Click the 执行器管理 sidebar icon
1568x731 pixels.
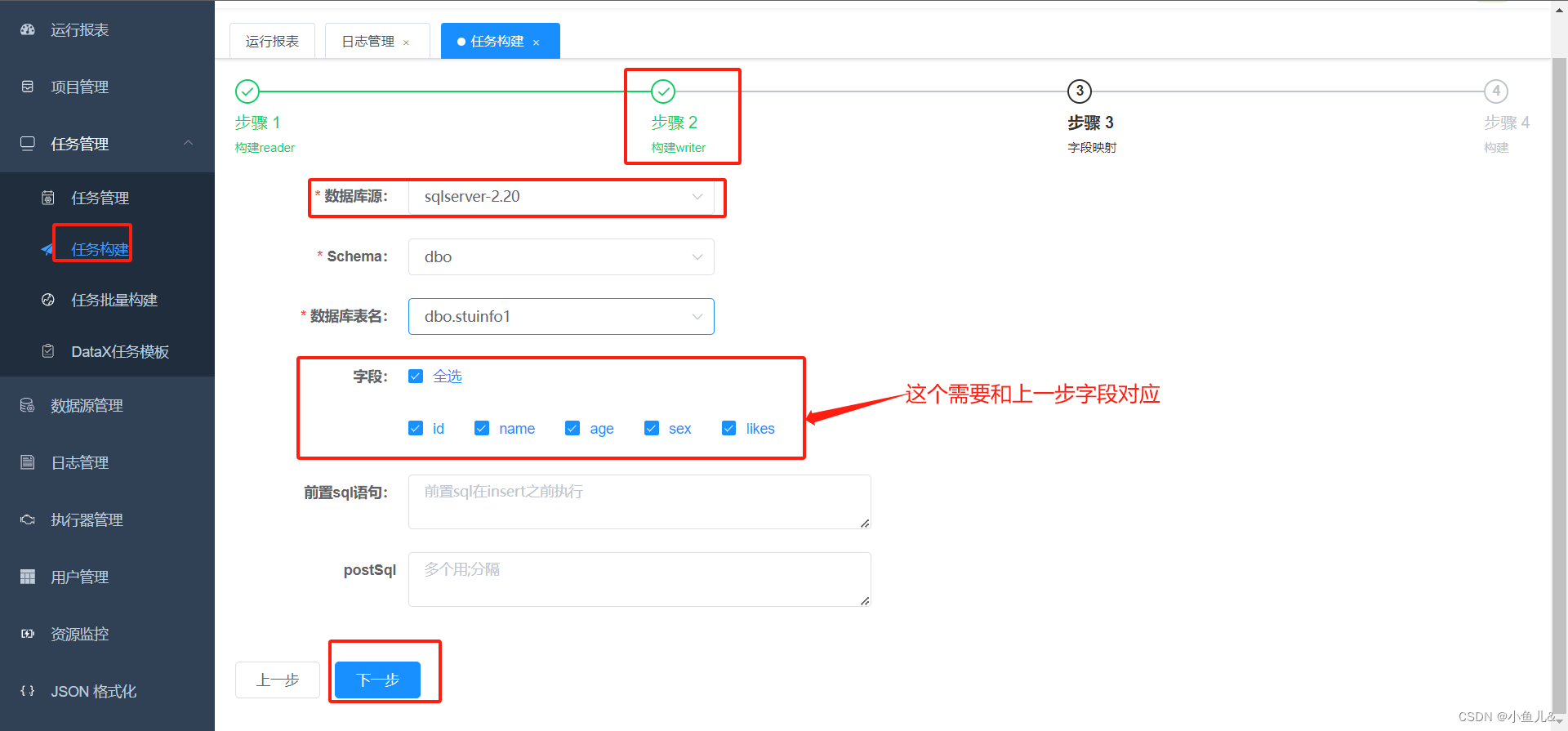click(28, 519)
